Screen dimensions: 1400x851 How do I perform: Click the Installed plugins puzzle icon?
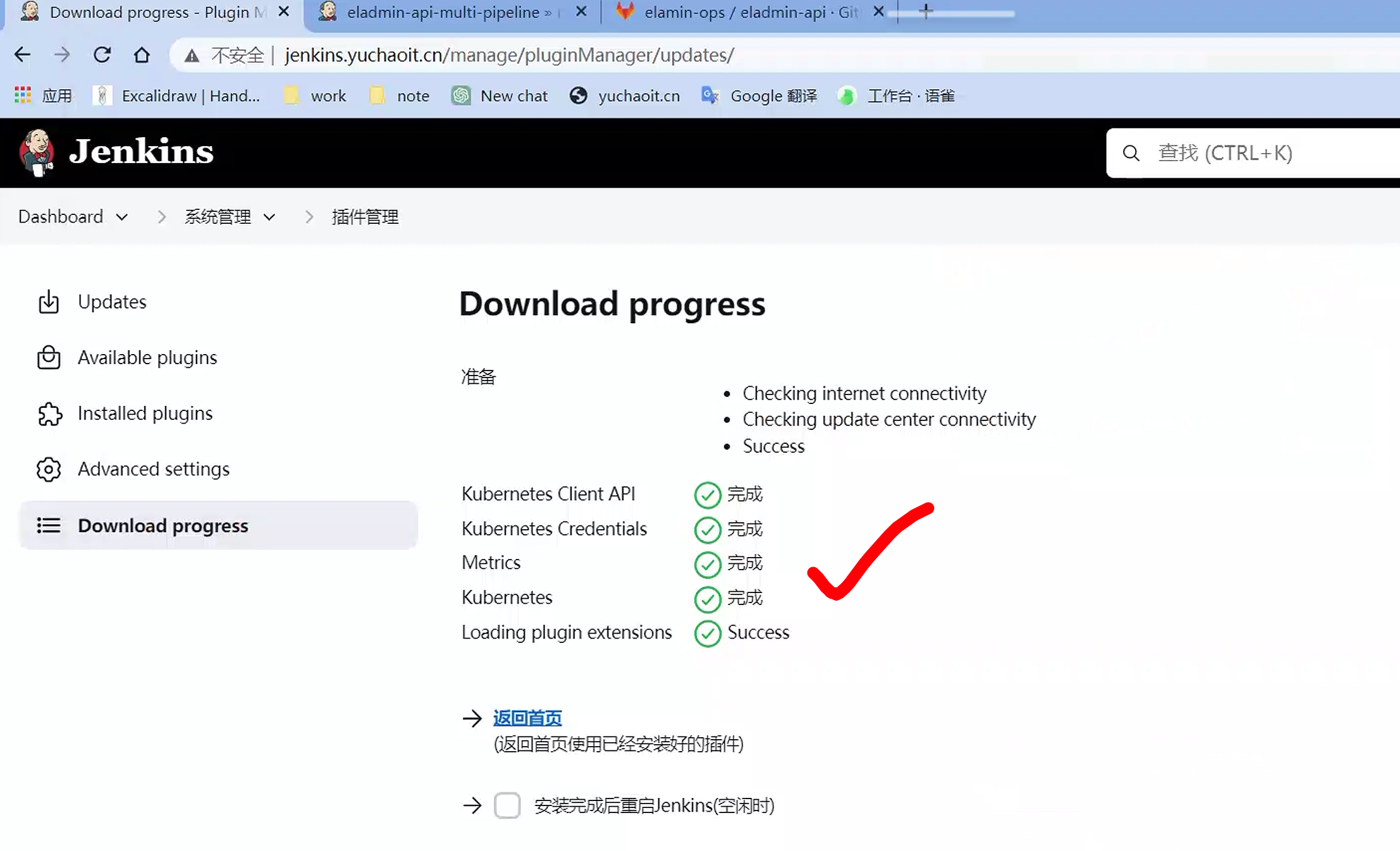click(x=49, y=414)
